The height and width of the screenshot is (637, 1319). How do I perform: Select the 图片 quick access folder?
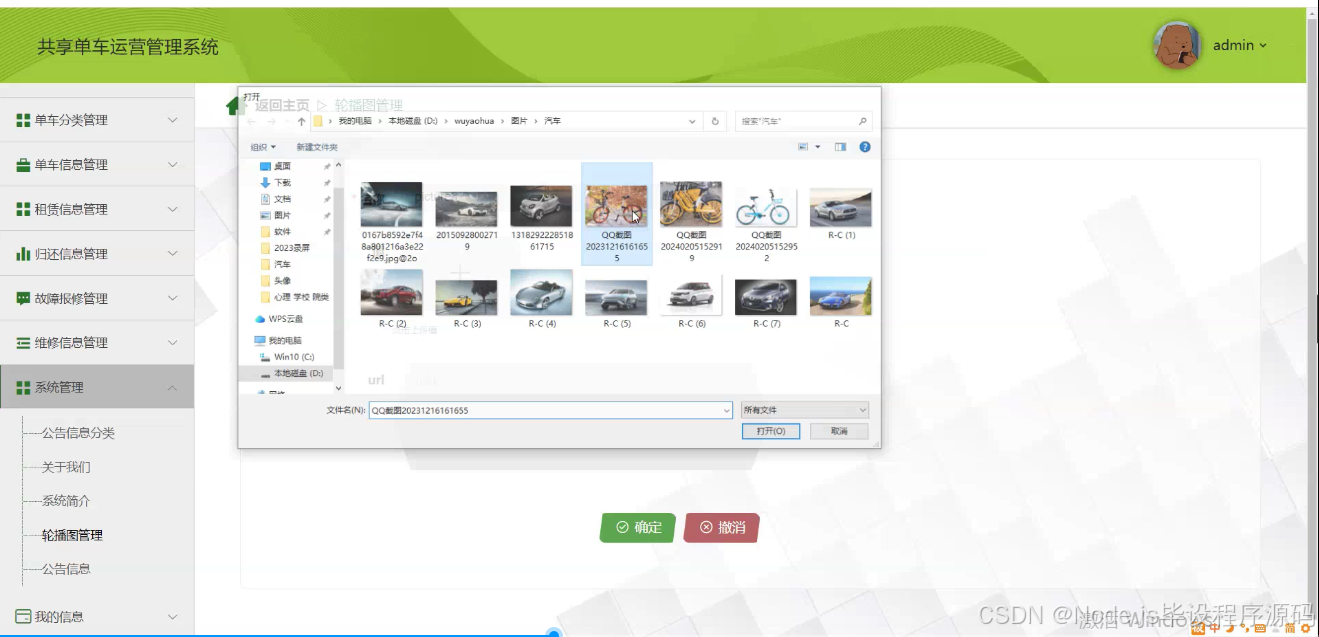(282, 215)
